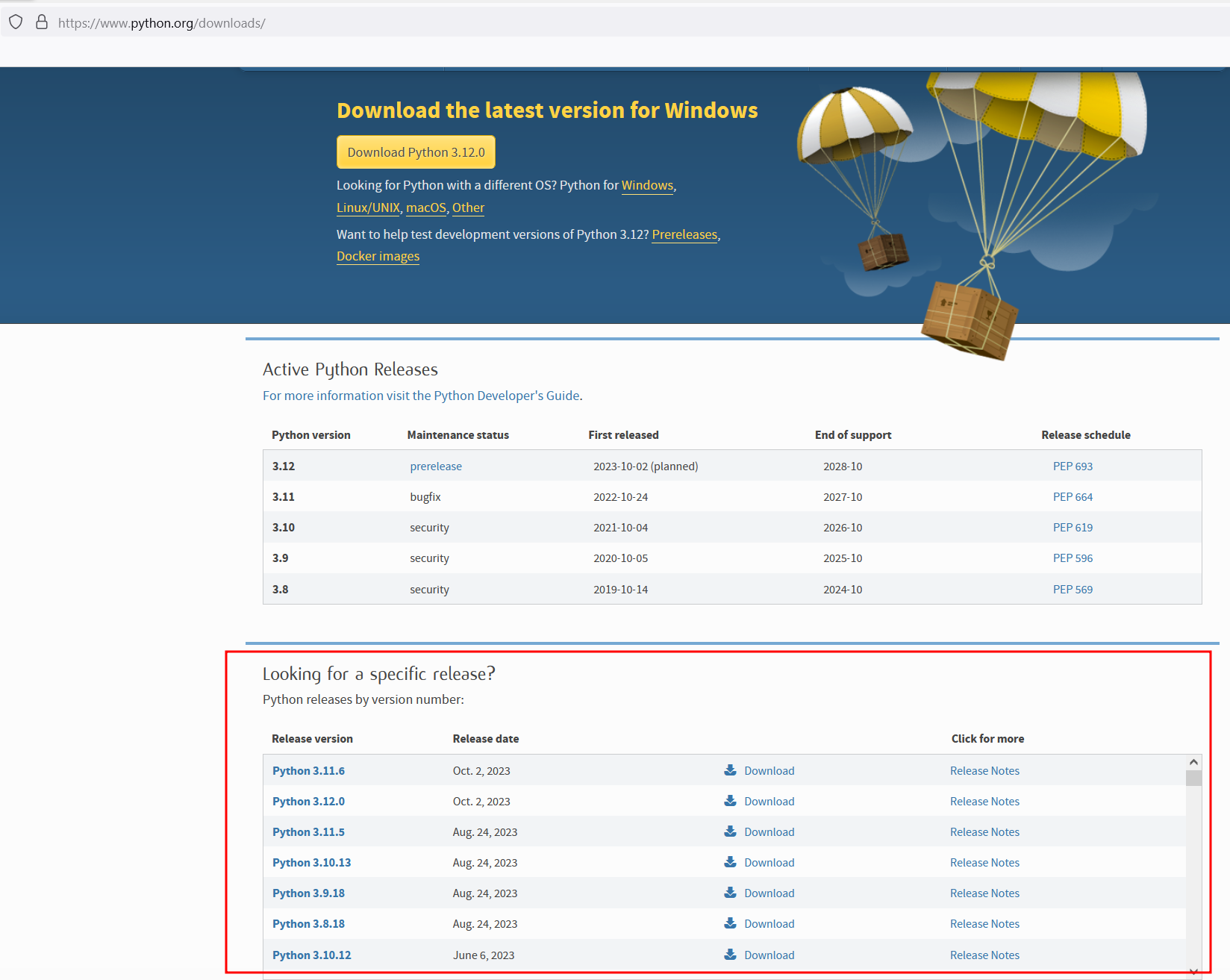Visit the Python Developer's Guide link
The height and width of the screenshot is (980, 1230).
click(421, 396)
